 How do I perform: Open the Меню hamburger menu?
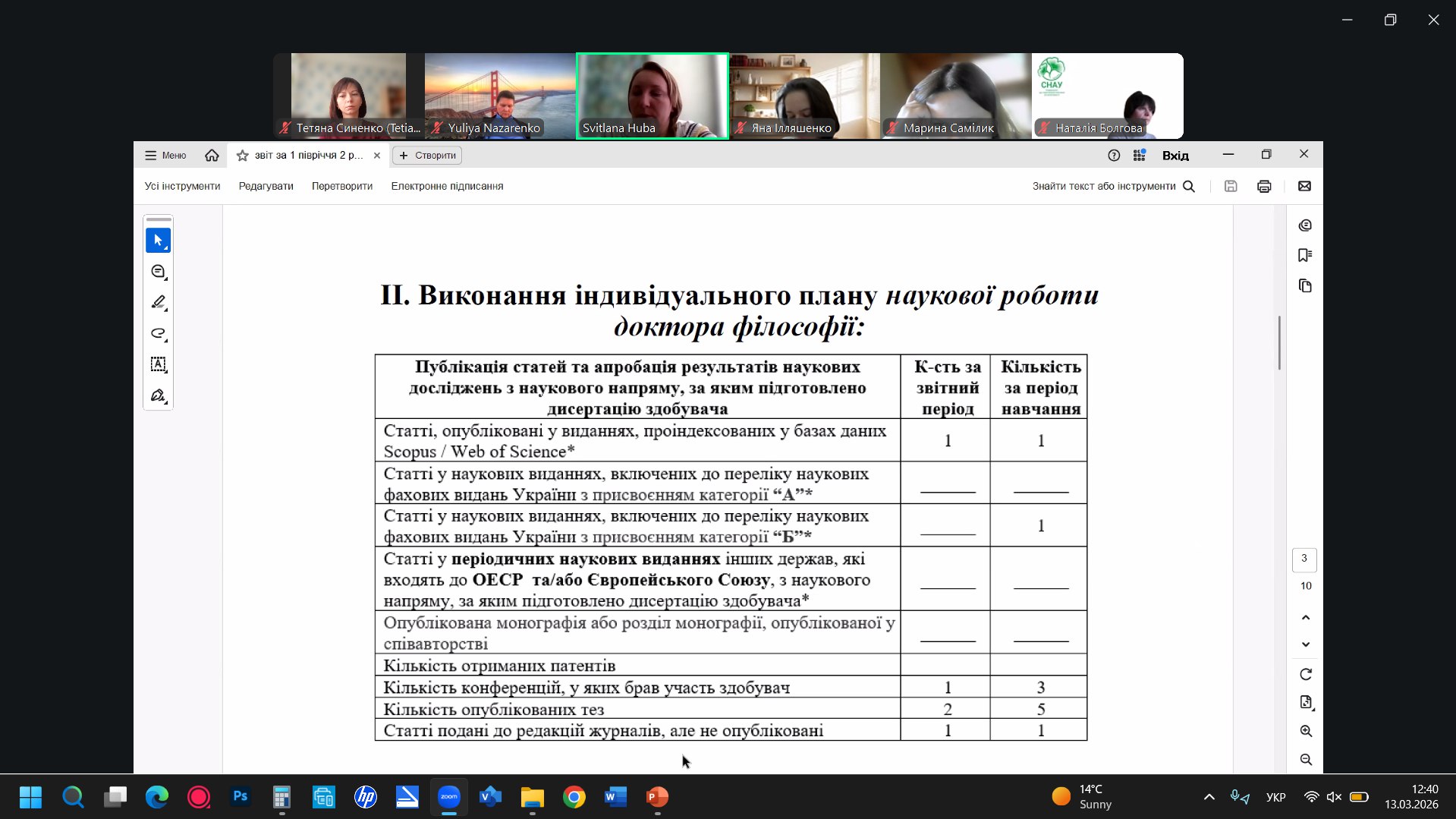[x=165, y=156]
